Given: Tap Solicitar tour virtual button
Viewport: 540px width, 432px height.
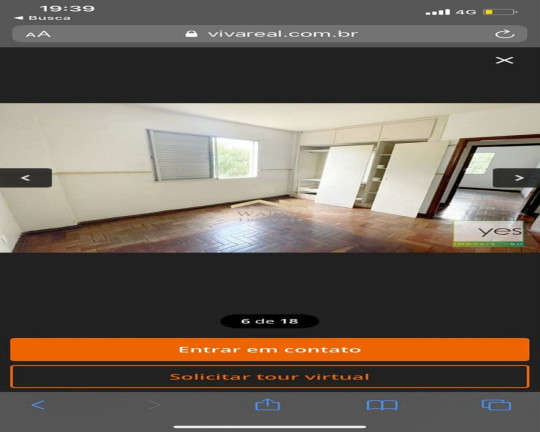Looking at the screenshot, I should pyautogui.click(x=270, y=377).
